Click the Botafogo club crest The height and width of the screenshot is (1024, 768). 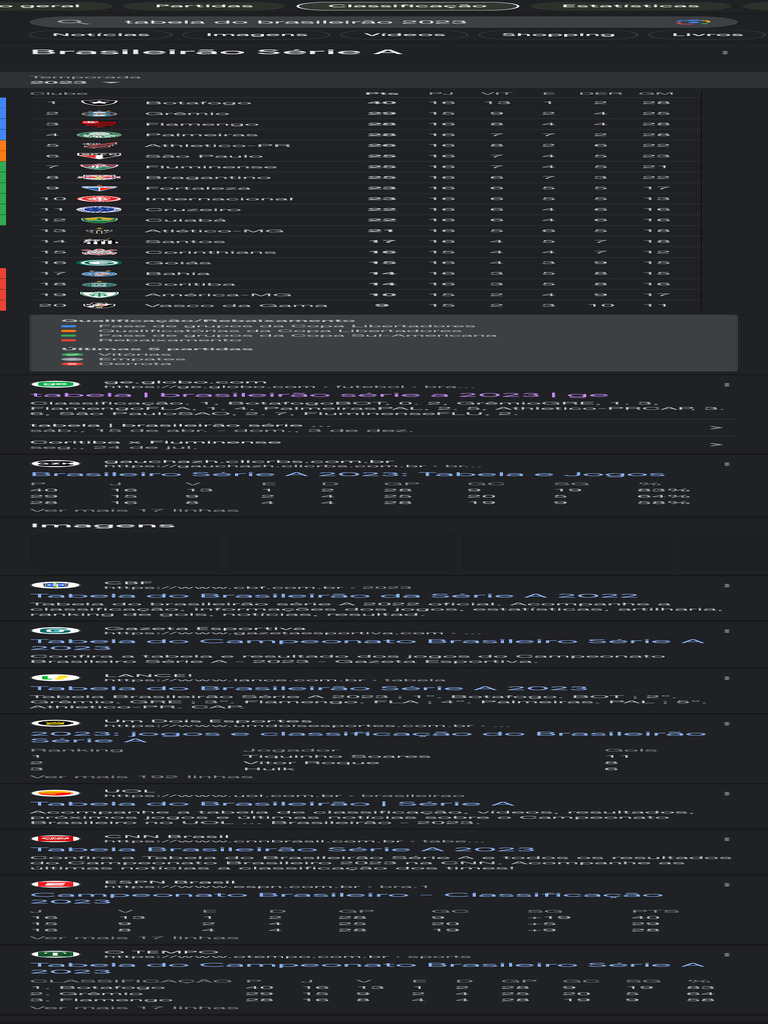pyautogui.click(x=99, y=103)
